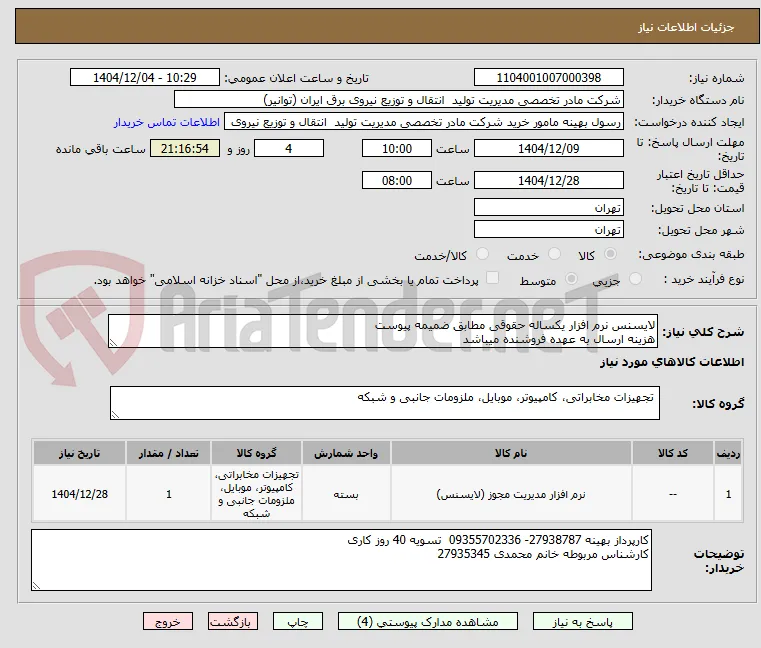This screenshot has height=648, width=761.
Task: Click the countdown timer 21:16:54
Action: point(185,149)
